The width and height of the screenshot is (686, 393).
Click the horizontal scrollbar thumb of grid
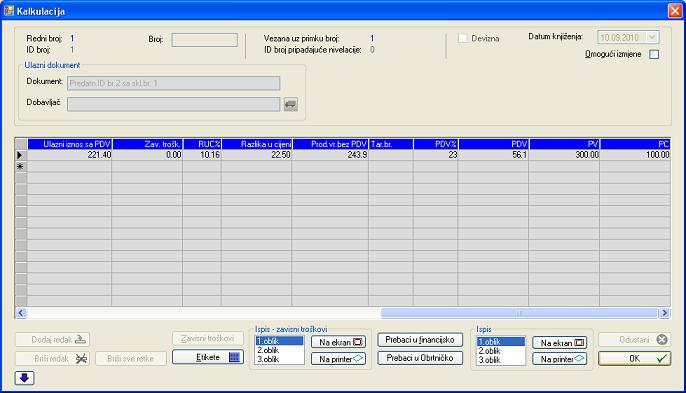(519, 312)
